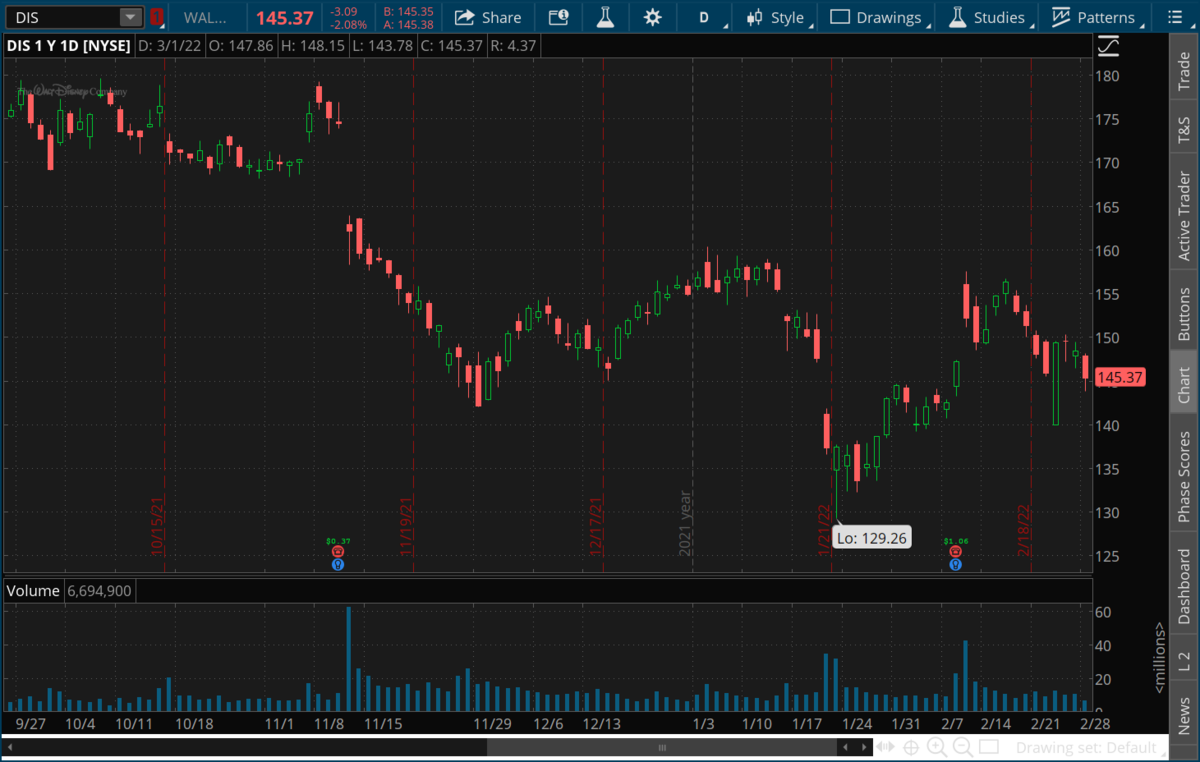The width and height of the screenshot is (1200, 762).
Task: Click the crosshair pan icon
Action: (x=911, y=747)
